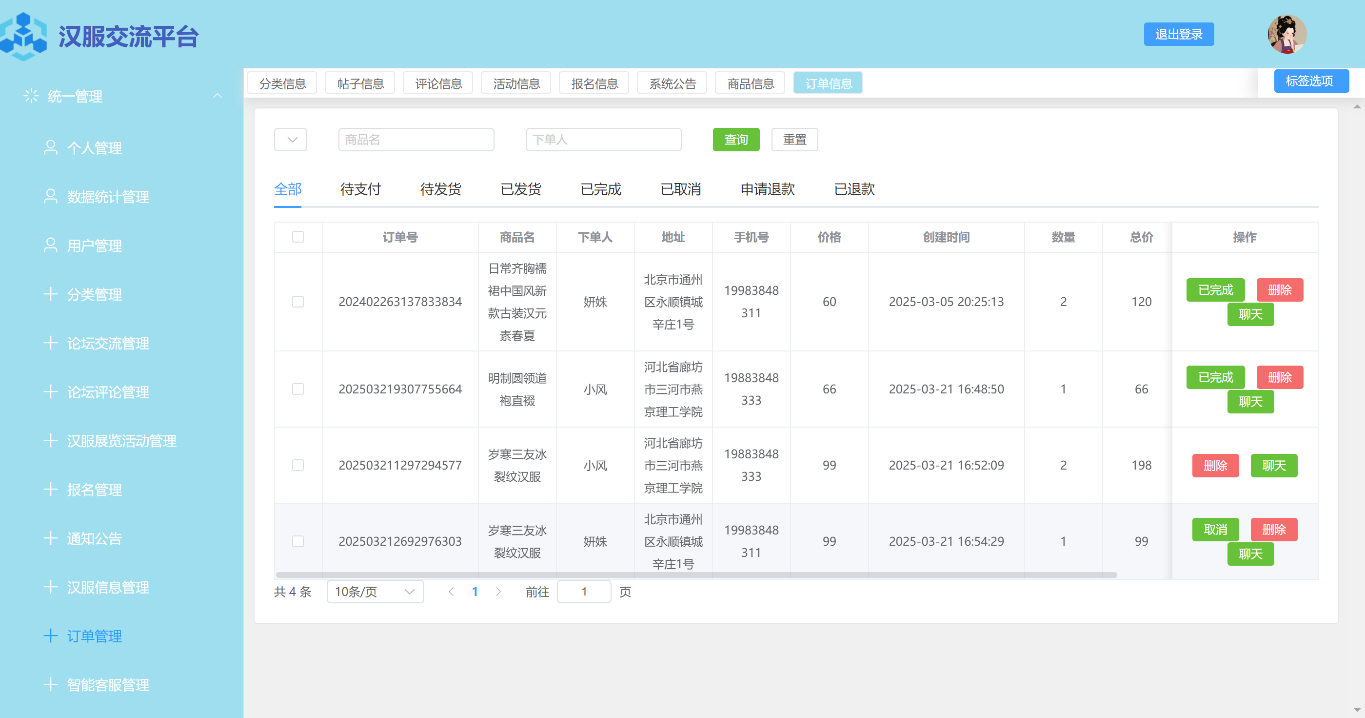
Task: Switch to the 分类信息 tag tab
Action: point(282,83)
